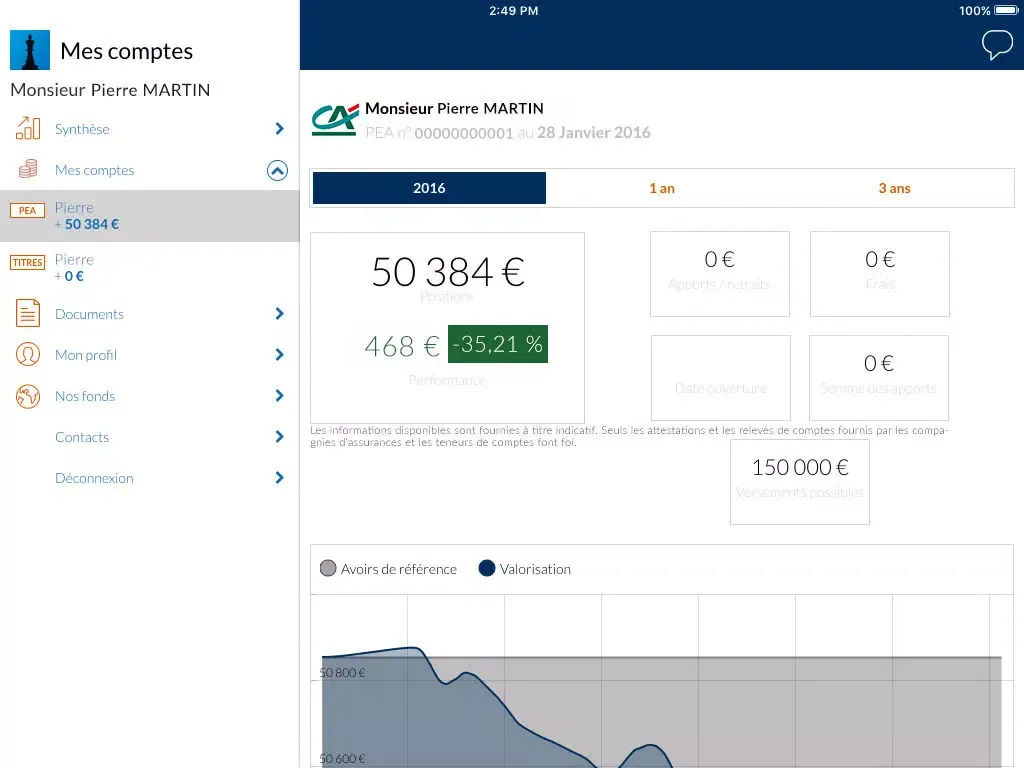Expand the Contacts chevron
Image resolution: width=1024 pixels, height=768 pixels.
click(280, 436)
